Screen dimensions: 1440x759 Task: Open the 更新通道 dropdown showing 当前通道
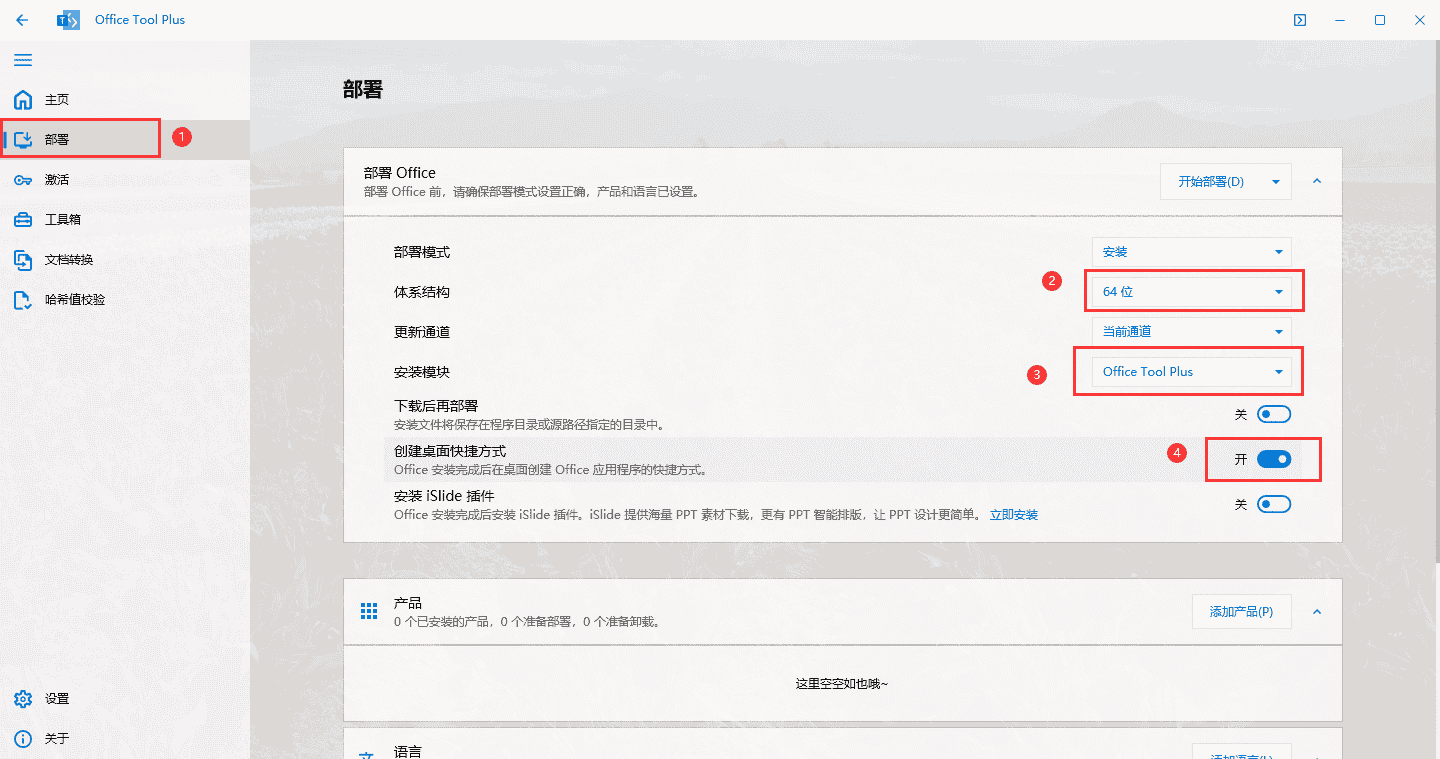click(x=1192, y=332)
